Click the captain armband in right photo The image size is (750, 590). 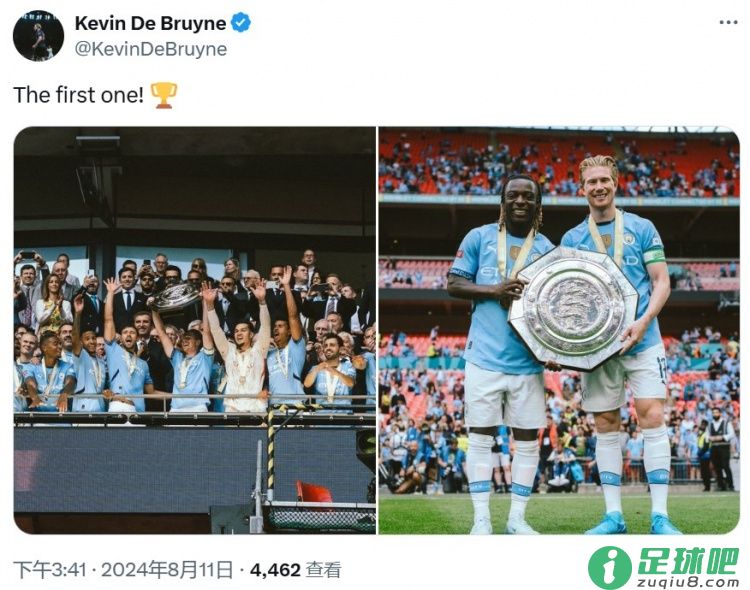pyautogui.click(x=655, y=257)
